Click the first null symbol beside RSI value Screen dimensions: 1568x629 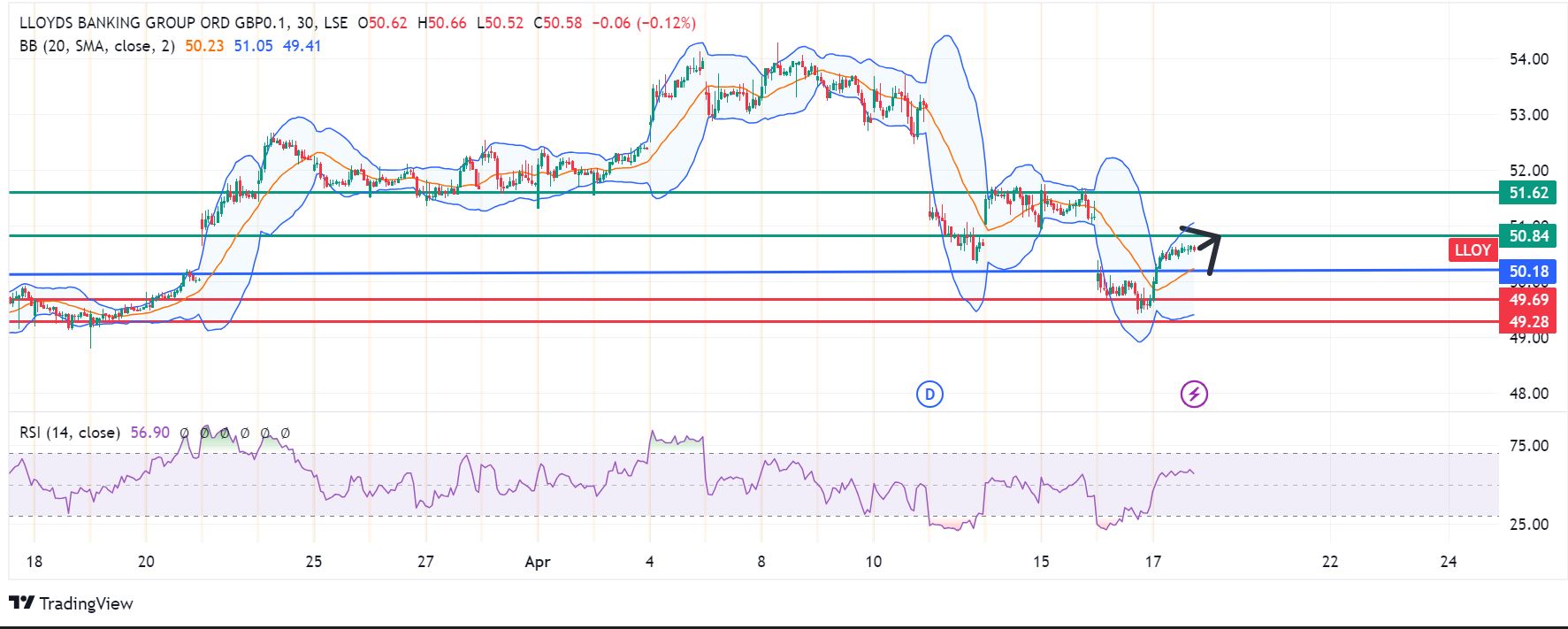(x=184, y=433)
